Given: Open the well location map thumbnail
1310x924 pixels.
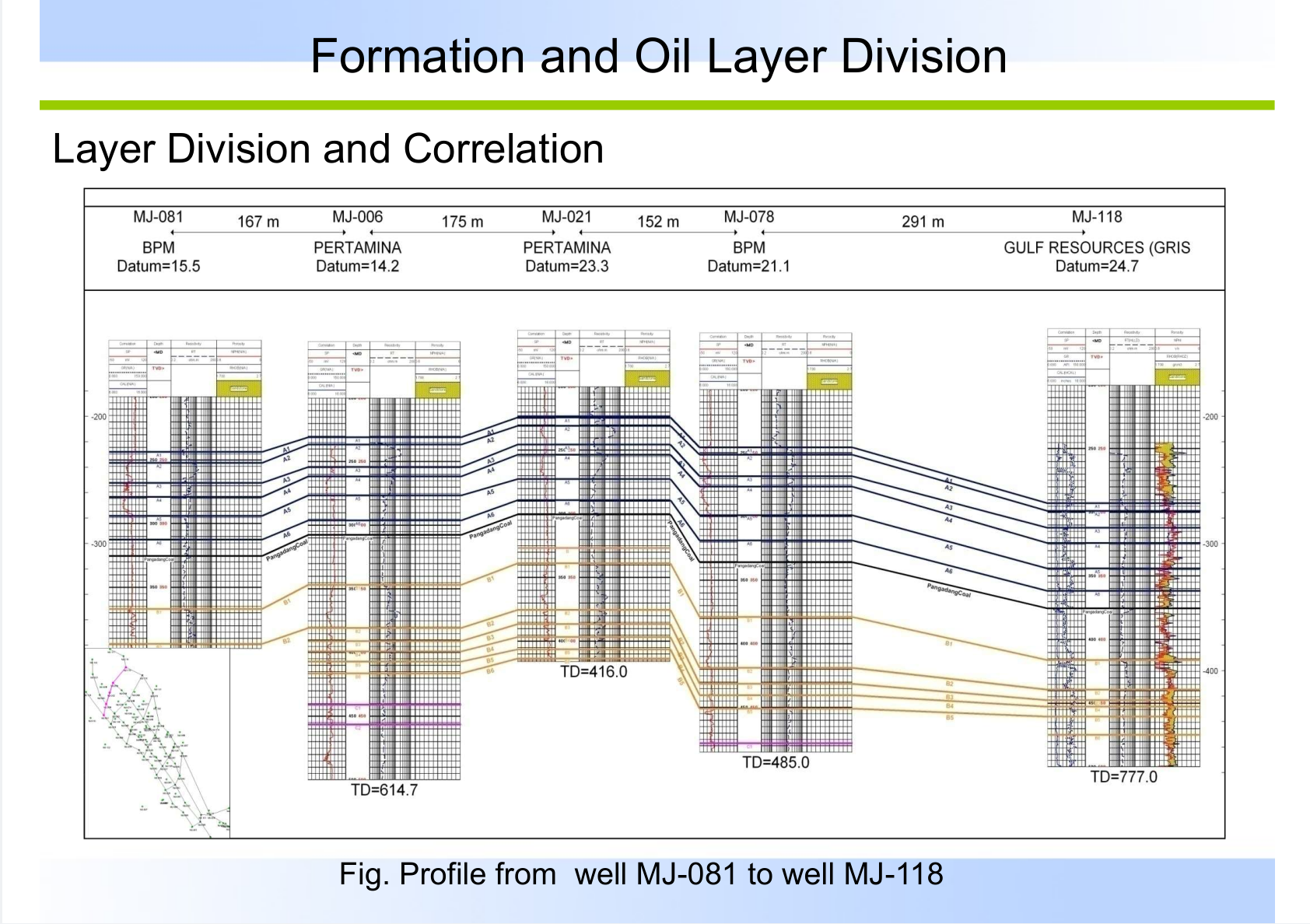Looking at the screenshot, I should (157, 743).
